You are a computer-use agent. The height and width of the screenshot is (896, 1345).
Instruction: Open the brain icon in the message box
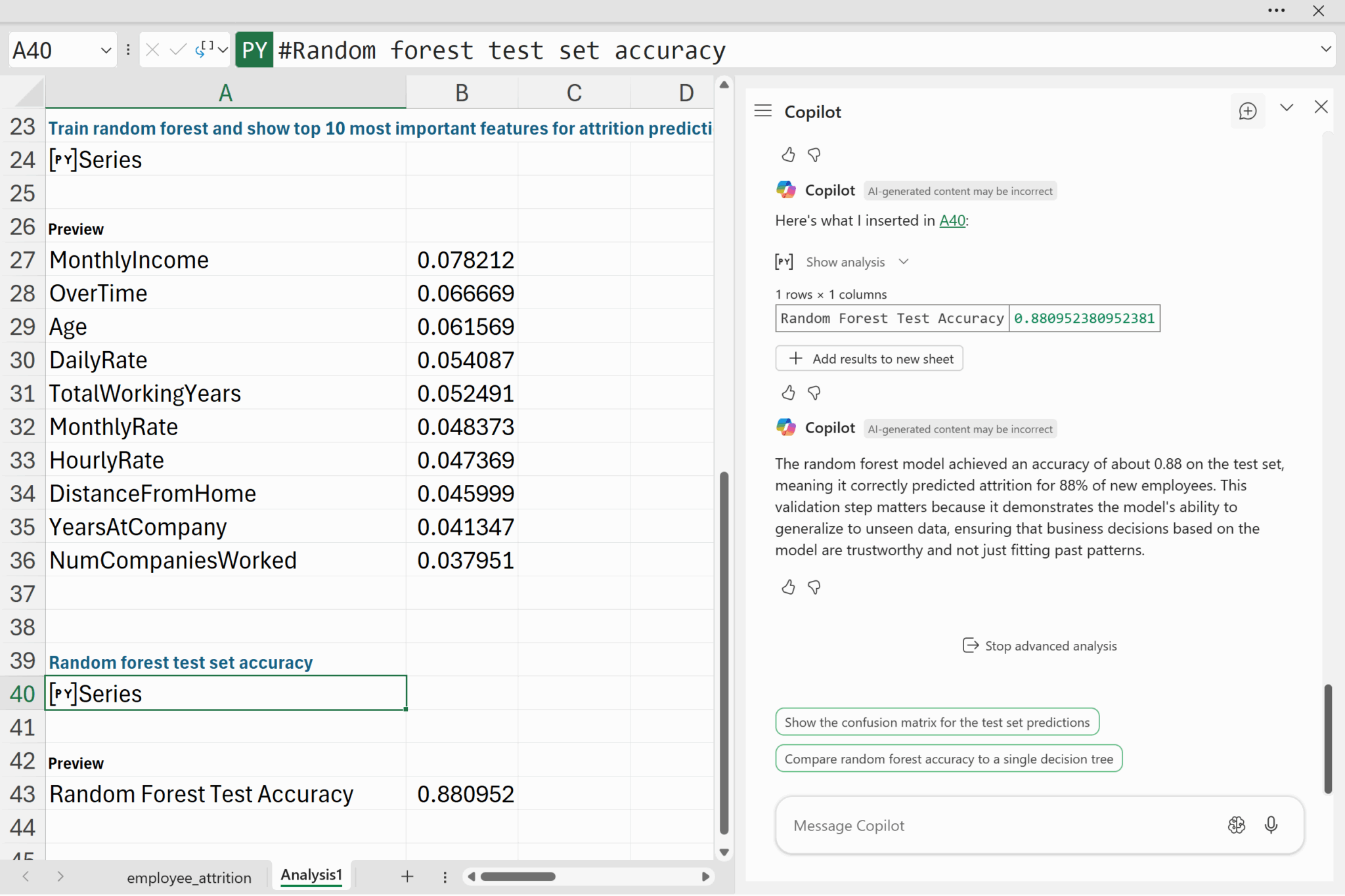click(1236, 825)
